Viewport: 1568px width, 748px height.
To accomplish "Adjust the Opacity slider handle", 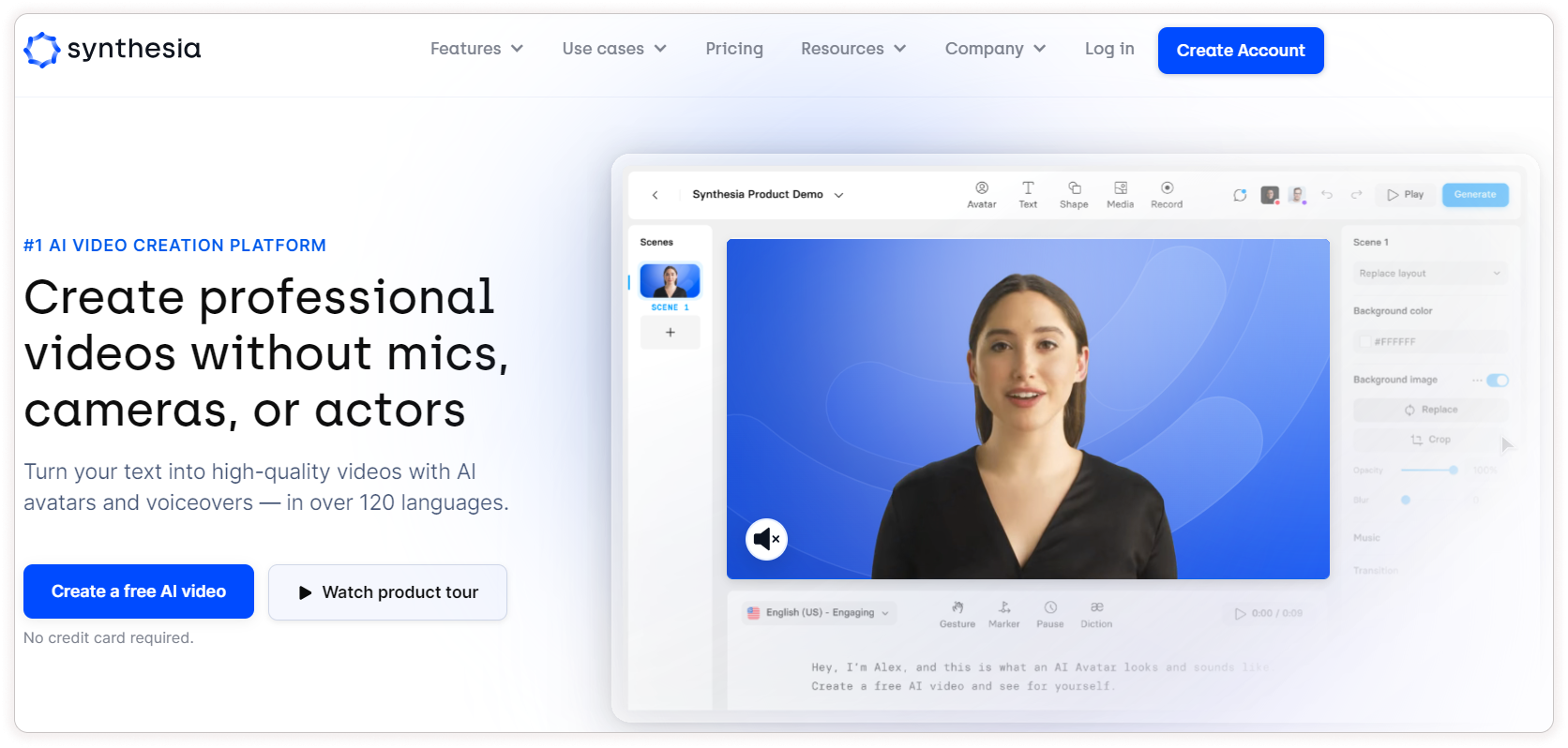I will coord(1453,470).
